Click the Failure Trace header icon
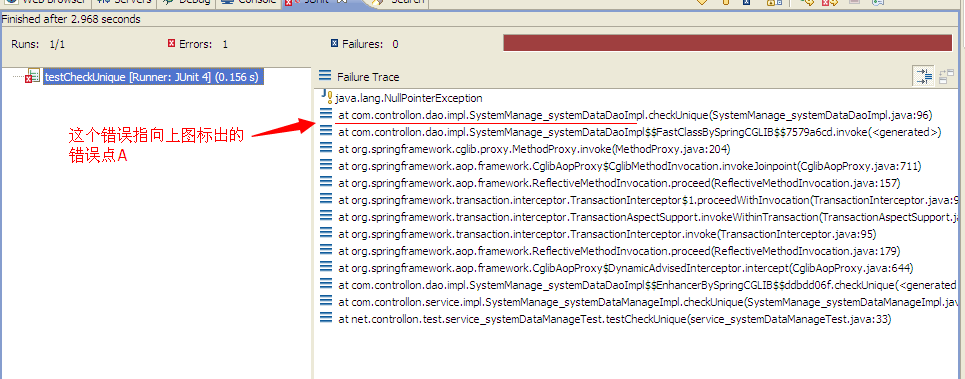Viewport: 965px width, 379px height. 326,76
